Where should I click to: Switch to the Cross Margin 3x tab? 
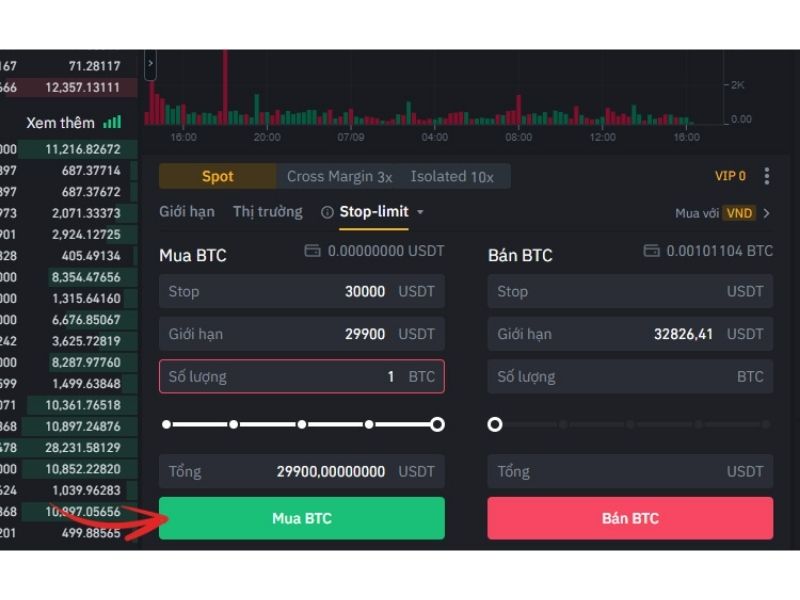[339, 177]
